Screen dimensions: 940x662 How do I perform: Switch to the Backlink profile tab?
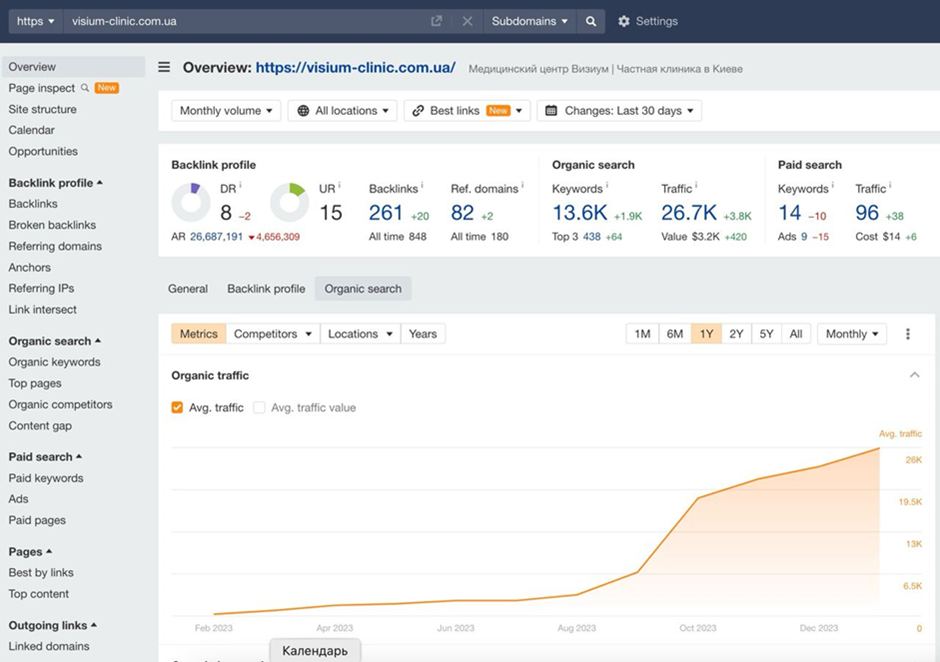266,289
